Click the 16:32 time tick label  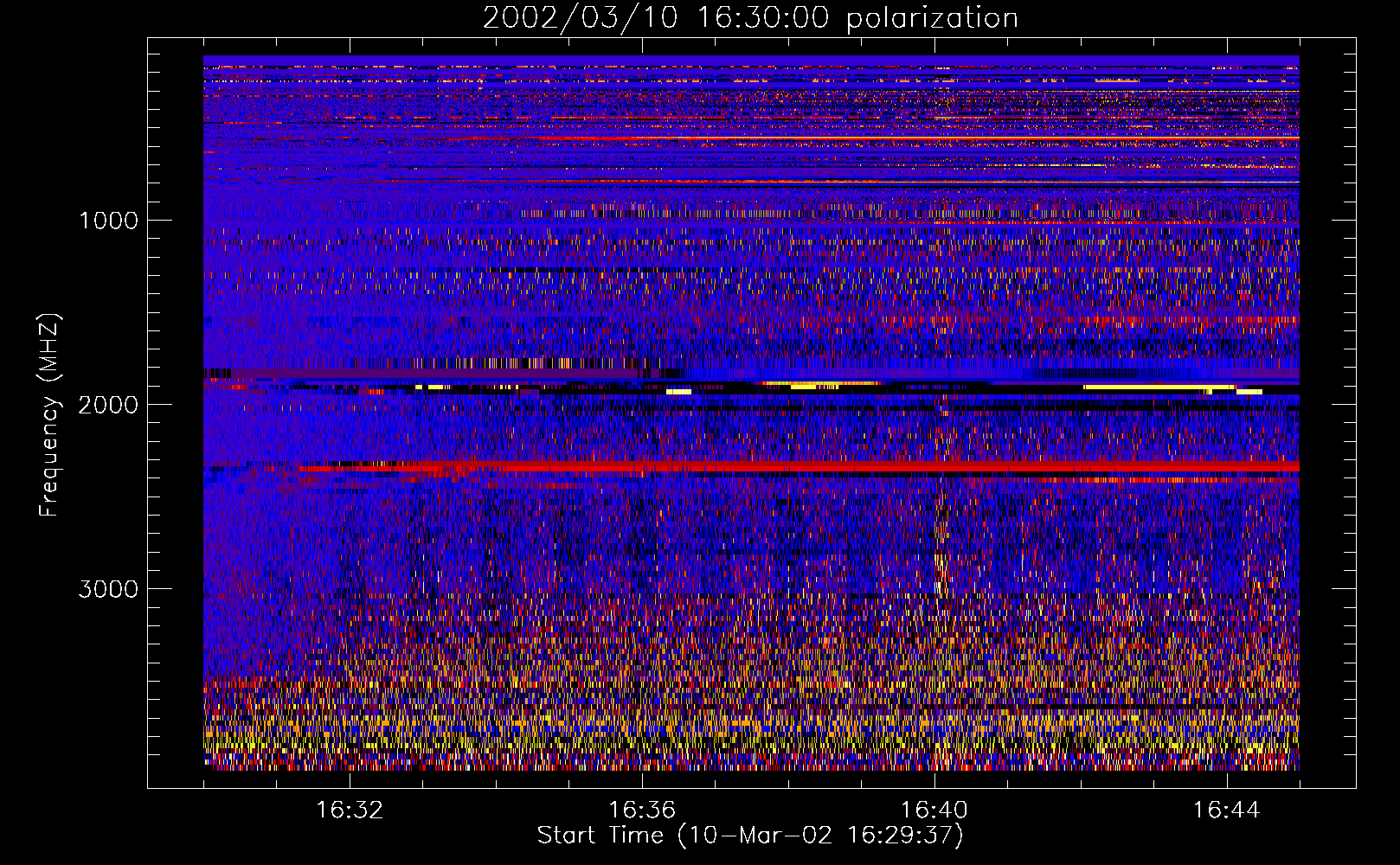click(x=350, y=811)
